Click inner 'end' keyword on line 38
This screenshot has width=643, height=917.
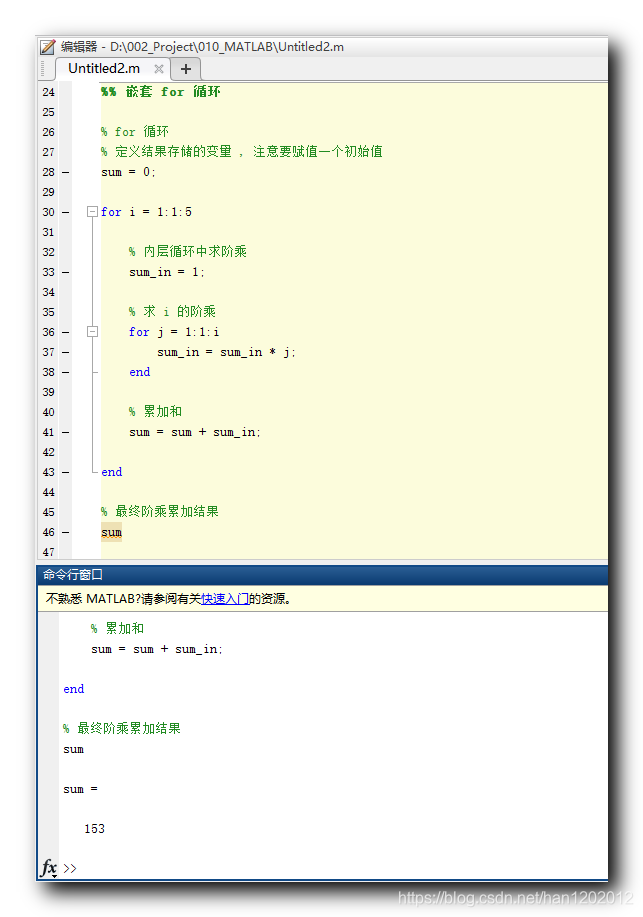[x=139, y=372]
